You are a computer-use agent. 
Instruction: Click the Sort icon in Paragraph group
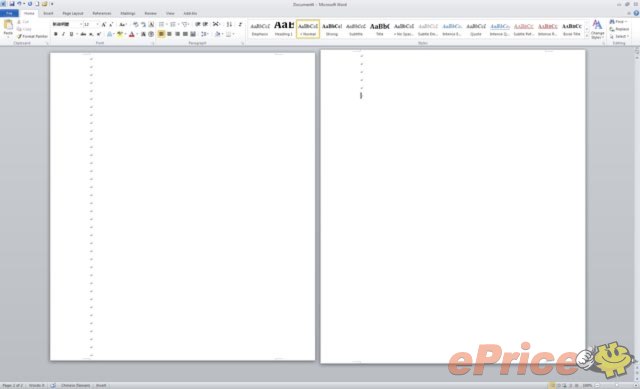pos(229,24)
